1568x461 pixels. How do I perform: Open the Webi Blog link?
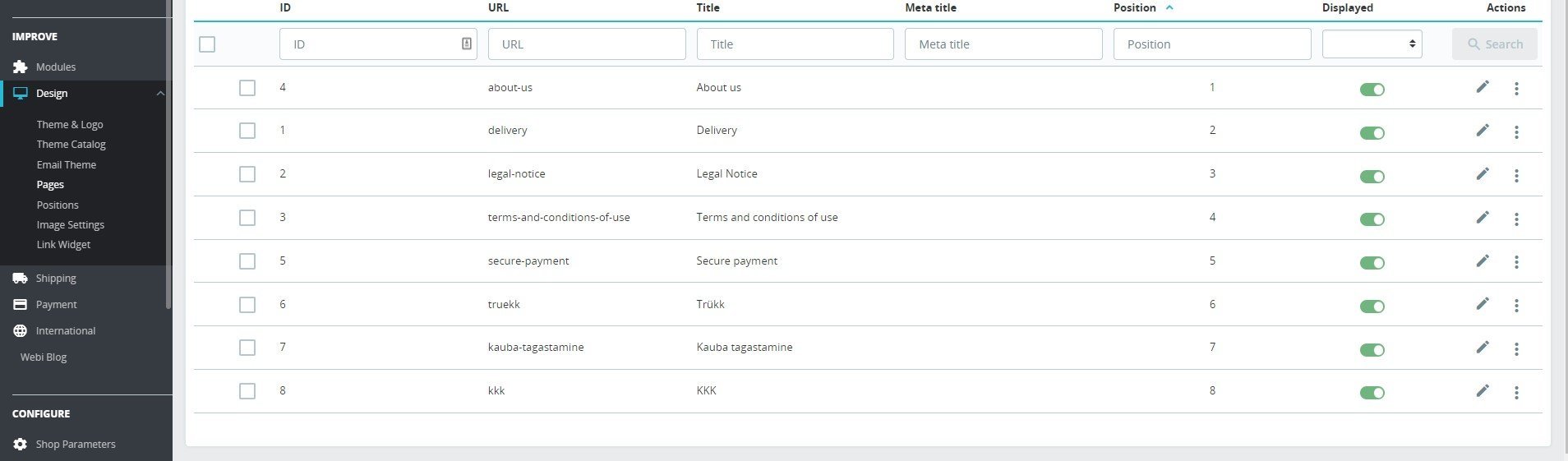44,357
